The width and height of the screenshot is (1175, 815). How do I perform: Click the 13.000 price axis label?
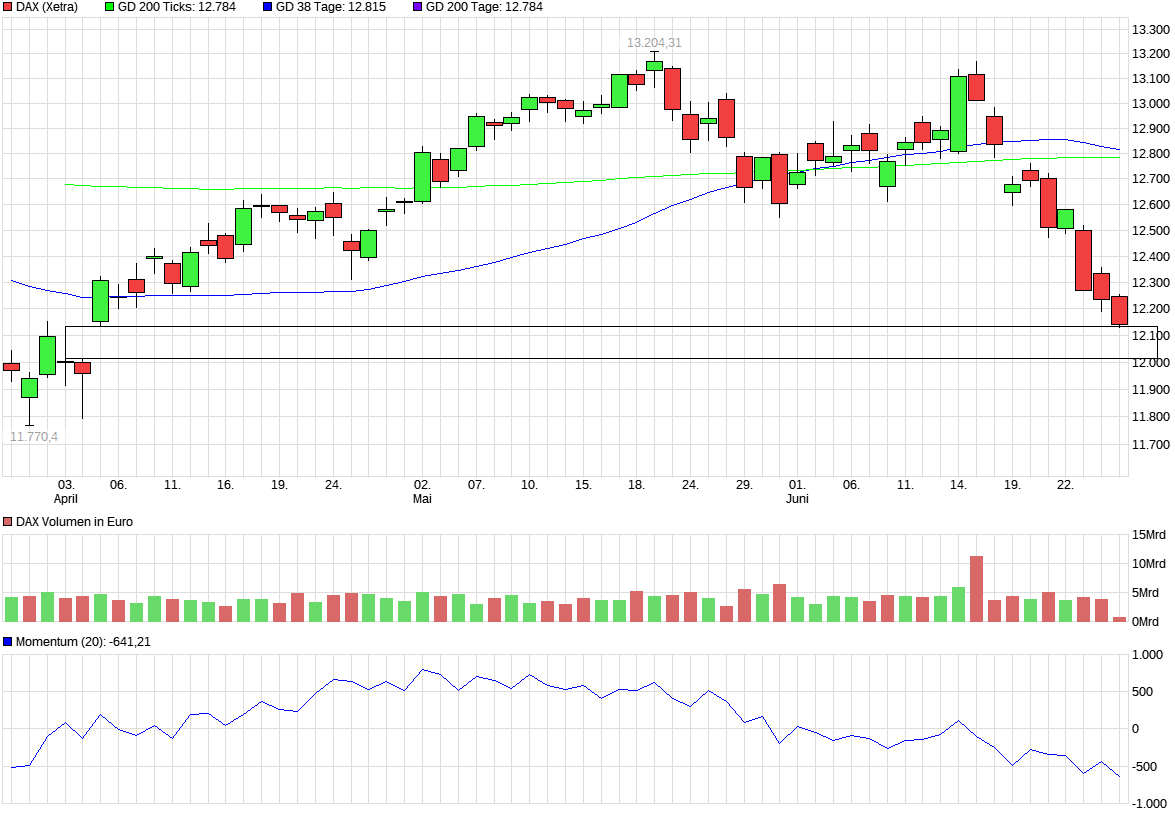[1150, 104]
